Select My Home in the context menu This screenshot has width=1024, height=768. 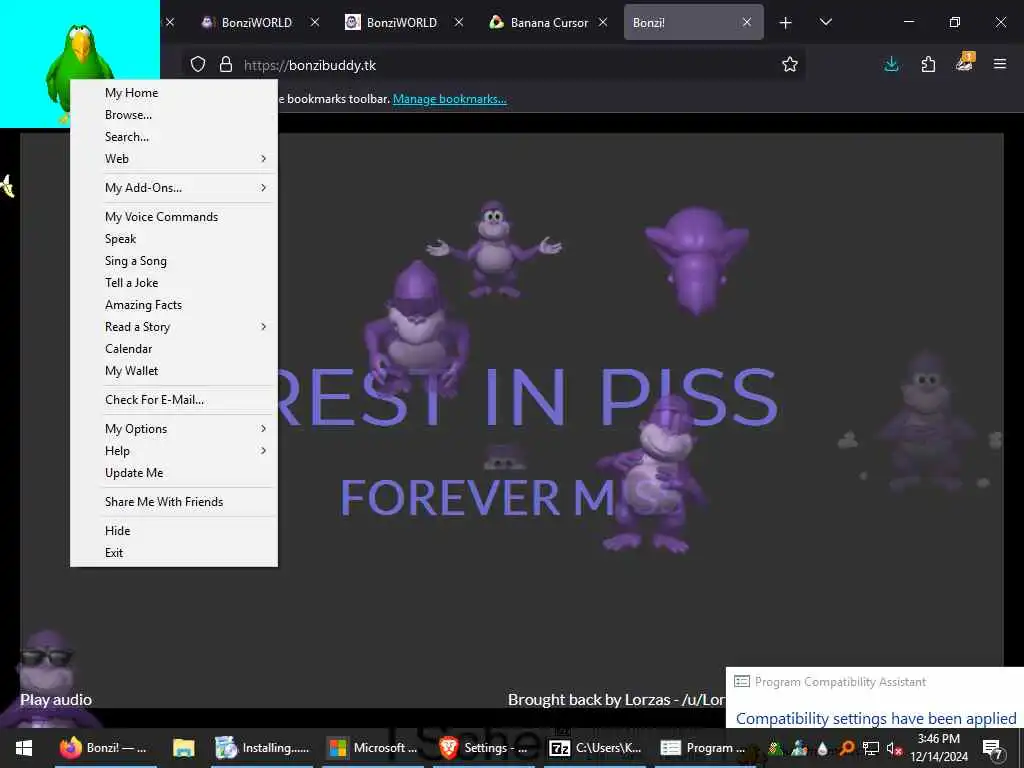point(174,93)
